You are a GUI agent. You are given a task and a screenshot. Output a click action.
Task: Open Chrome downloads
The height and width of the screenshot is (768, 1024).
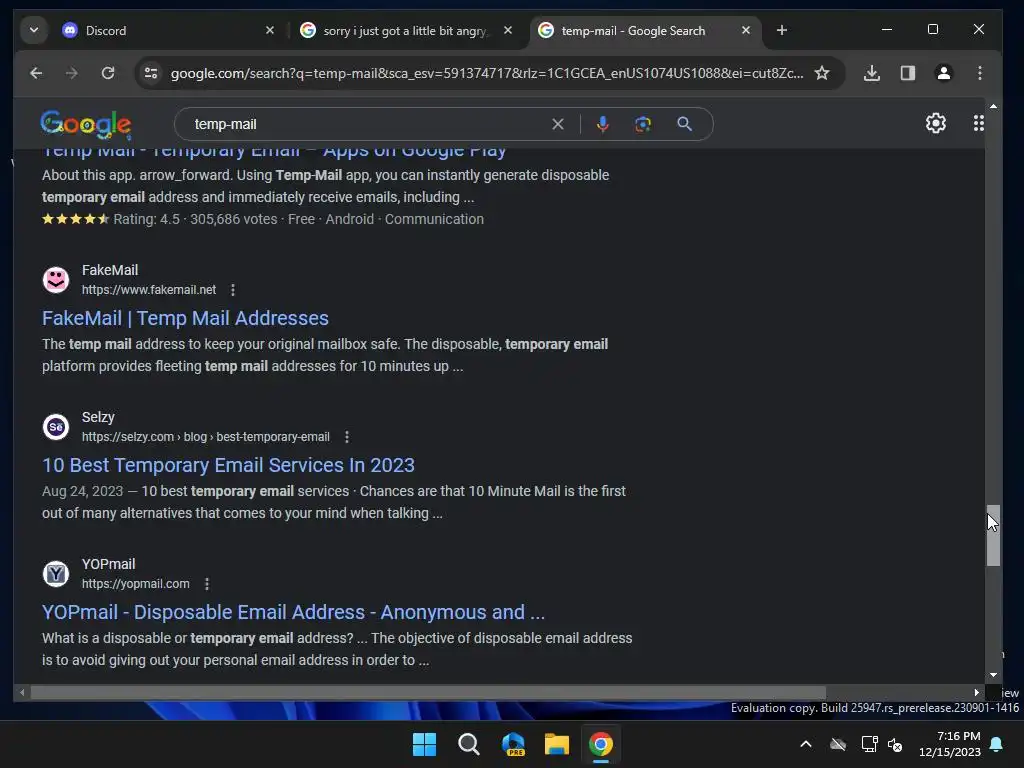pyautogui.click(x=871, y=73)
